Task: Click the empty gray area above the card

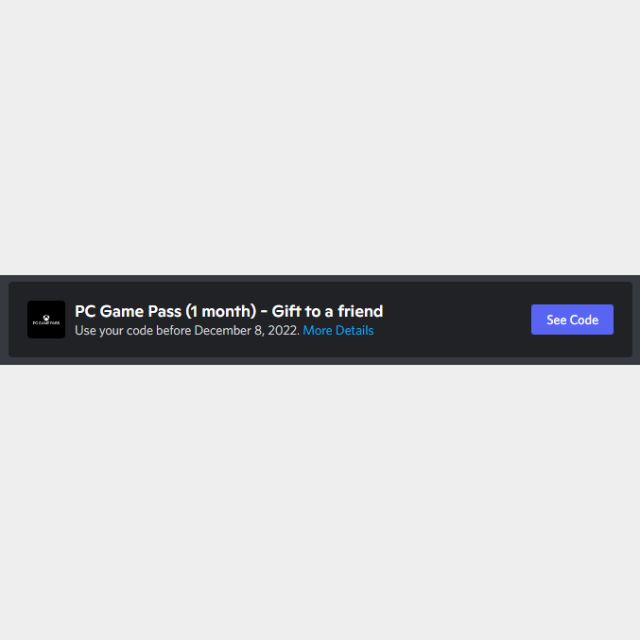Action: (x=320, y=137)
